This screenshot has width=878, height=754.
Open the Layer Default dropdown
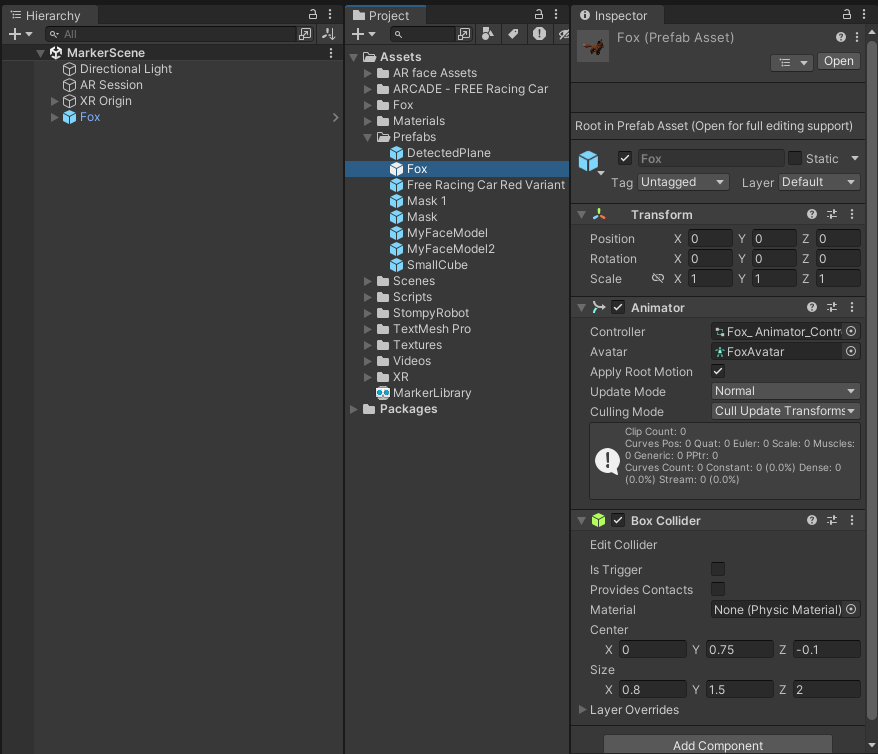819,182
